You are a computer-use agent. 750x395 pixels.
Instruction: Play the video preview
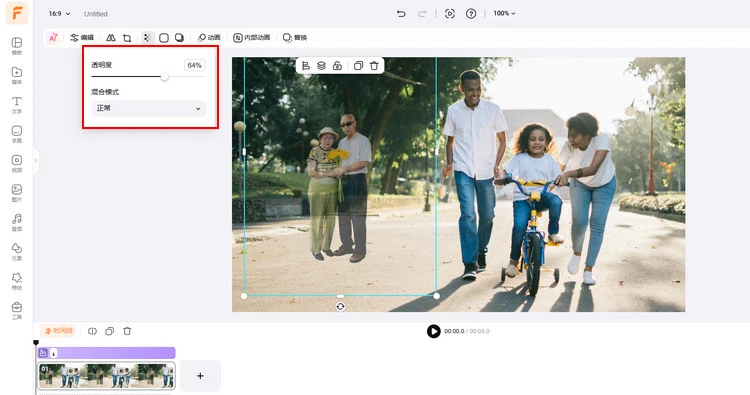tap(433, 331)
